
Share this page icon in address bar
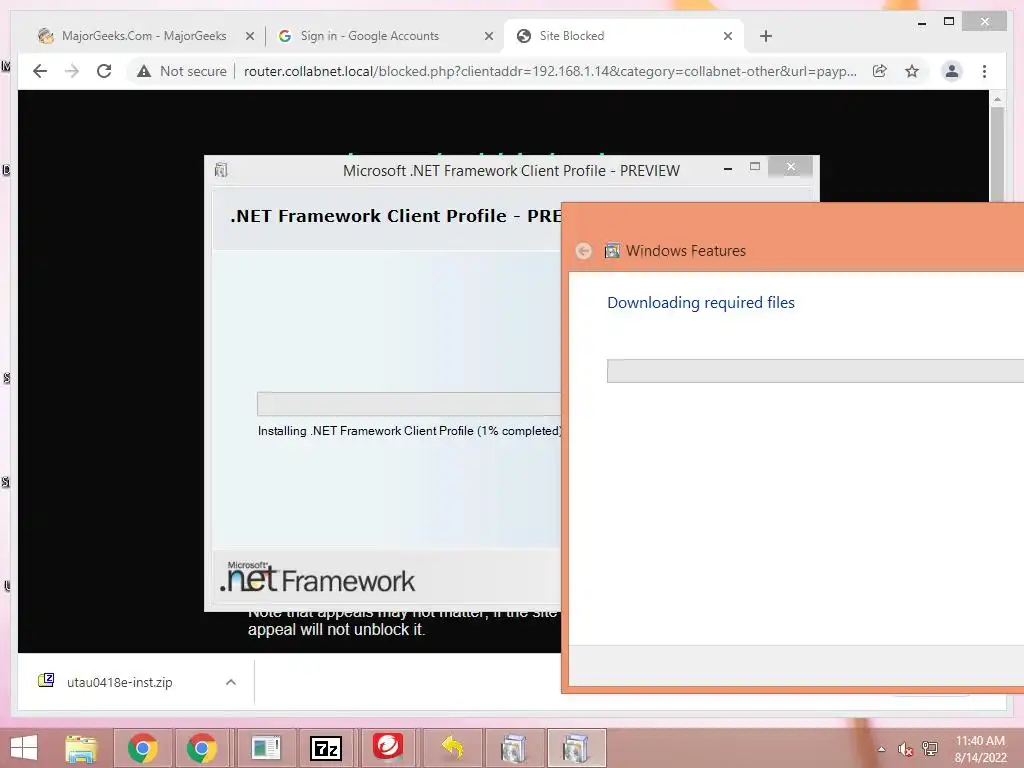point(880,71)
